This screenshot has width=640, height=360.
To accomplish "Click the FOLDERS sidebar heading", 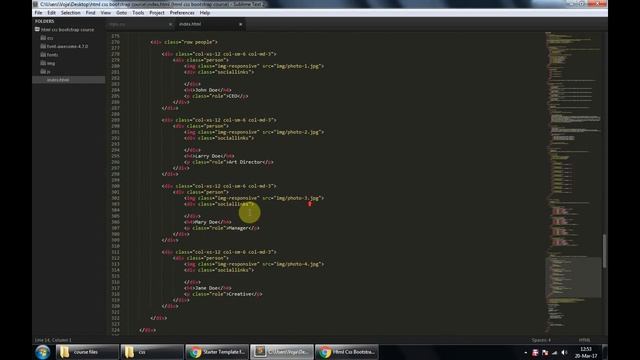I will tap(44, 21).
